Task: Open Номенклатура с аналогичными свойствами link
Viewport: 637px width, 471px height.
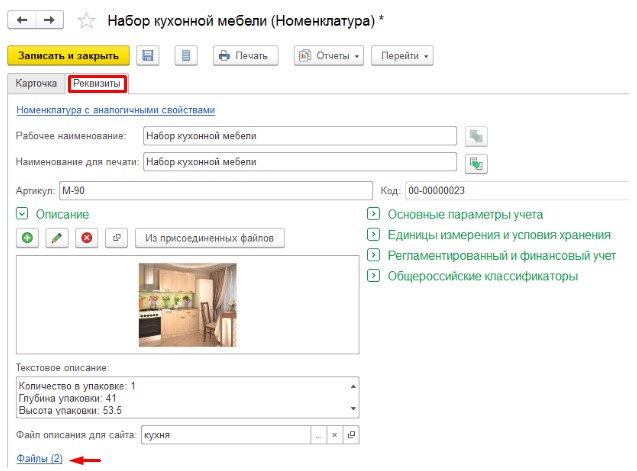Action: pos(115,110)
